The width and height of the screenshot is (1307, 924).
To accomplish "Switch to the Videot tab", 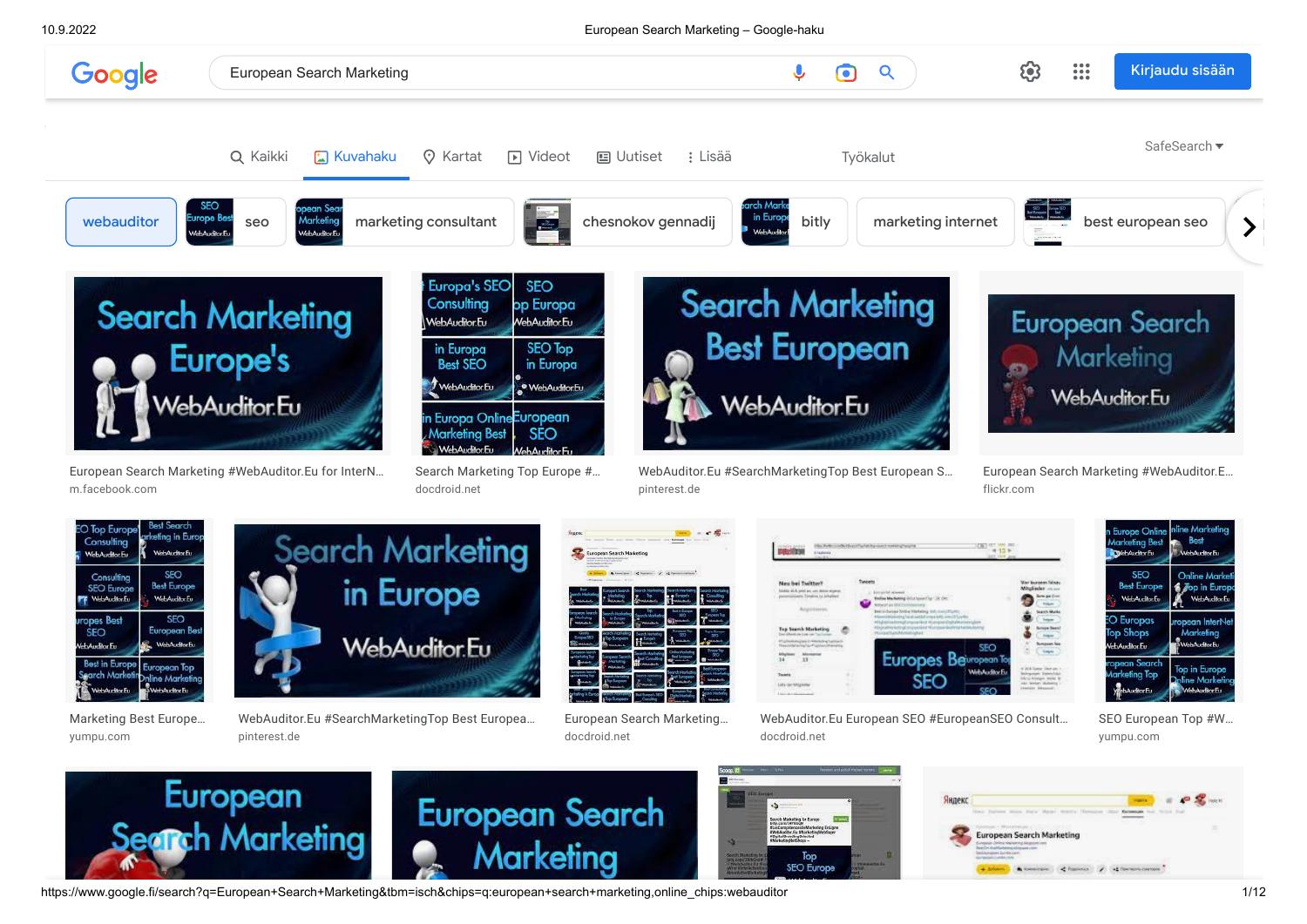I will point(538,157).
